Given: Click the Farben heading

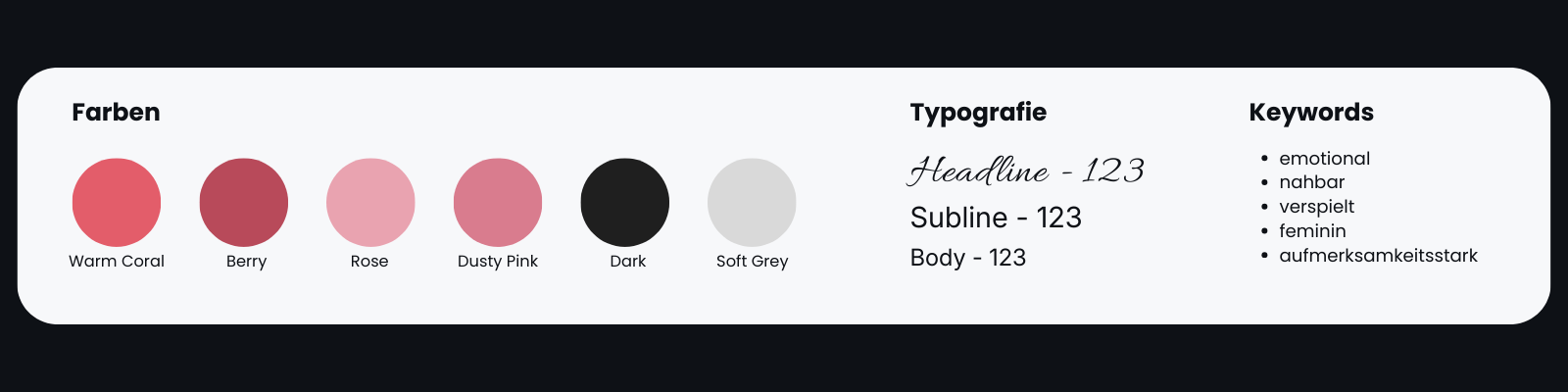Looking at the screenshot, I should 116,113.
